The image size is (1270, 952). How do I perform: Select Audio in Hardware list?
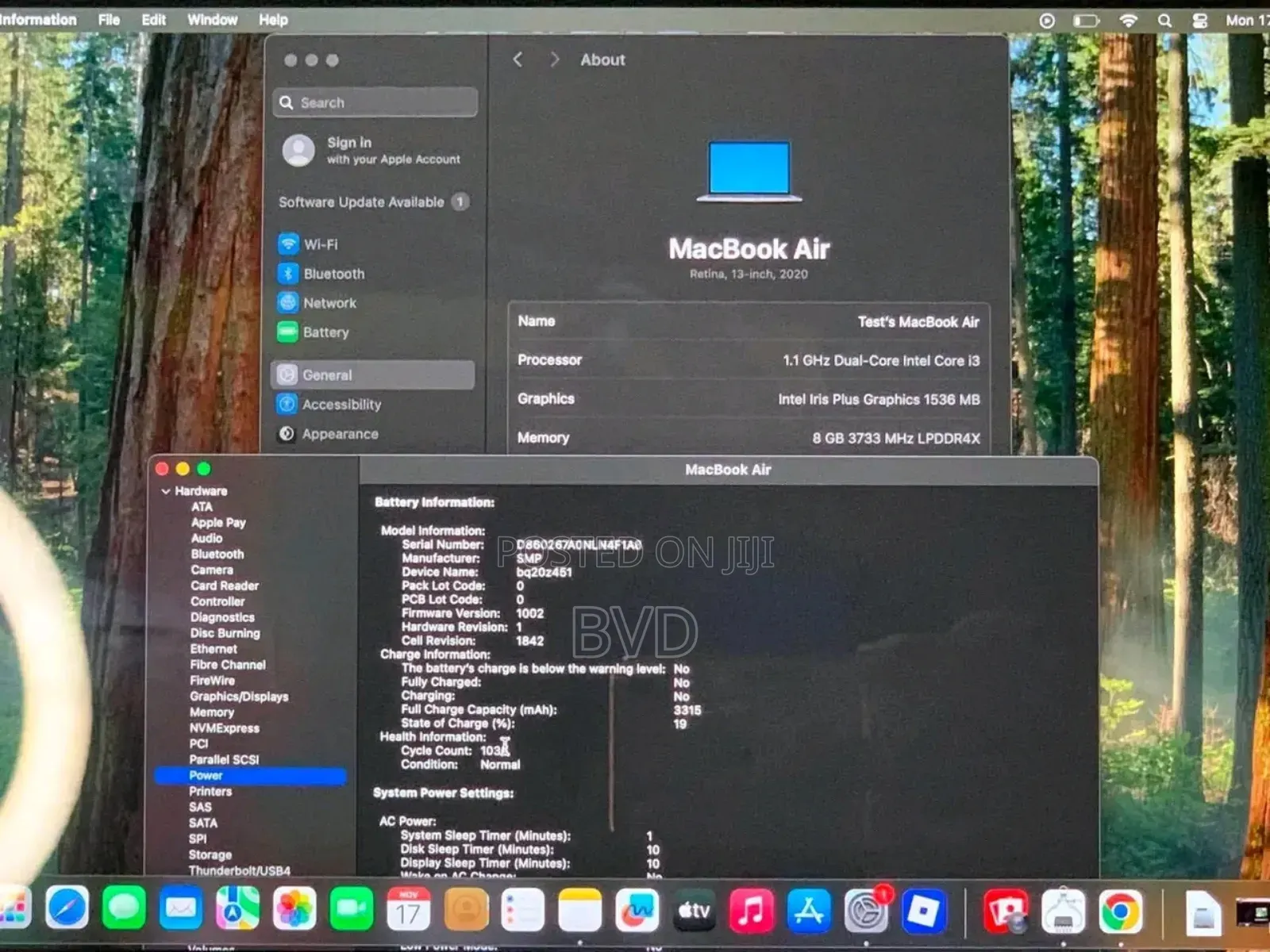206,538
